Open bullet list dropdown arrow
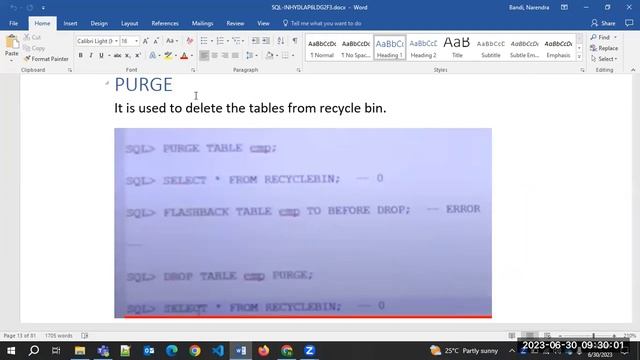640x360 pixels. 212,41
